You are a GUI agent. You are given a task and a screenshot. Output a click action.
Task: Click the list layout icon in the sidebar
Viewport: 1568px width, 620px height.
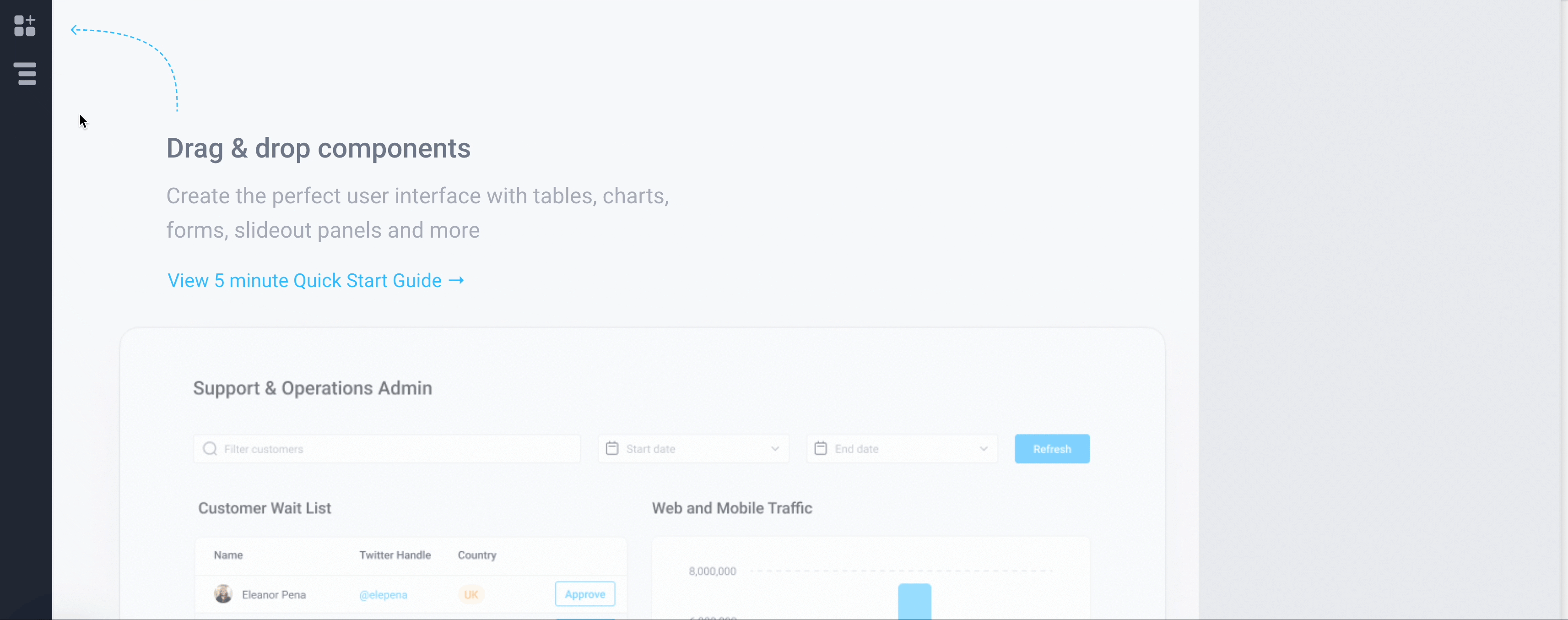[25, 74]
